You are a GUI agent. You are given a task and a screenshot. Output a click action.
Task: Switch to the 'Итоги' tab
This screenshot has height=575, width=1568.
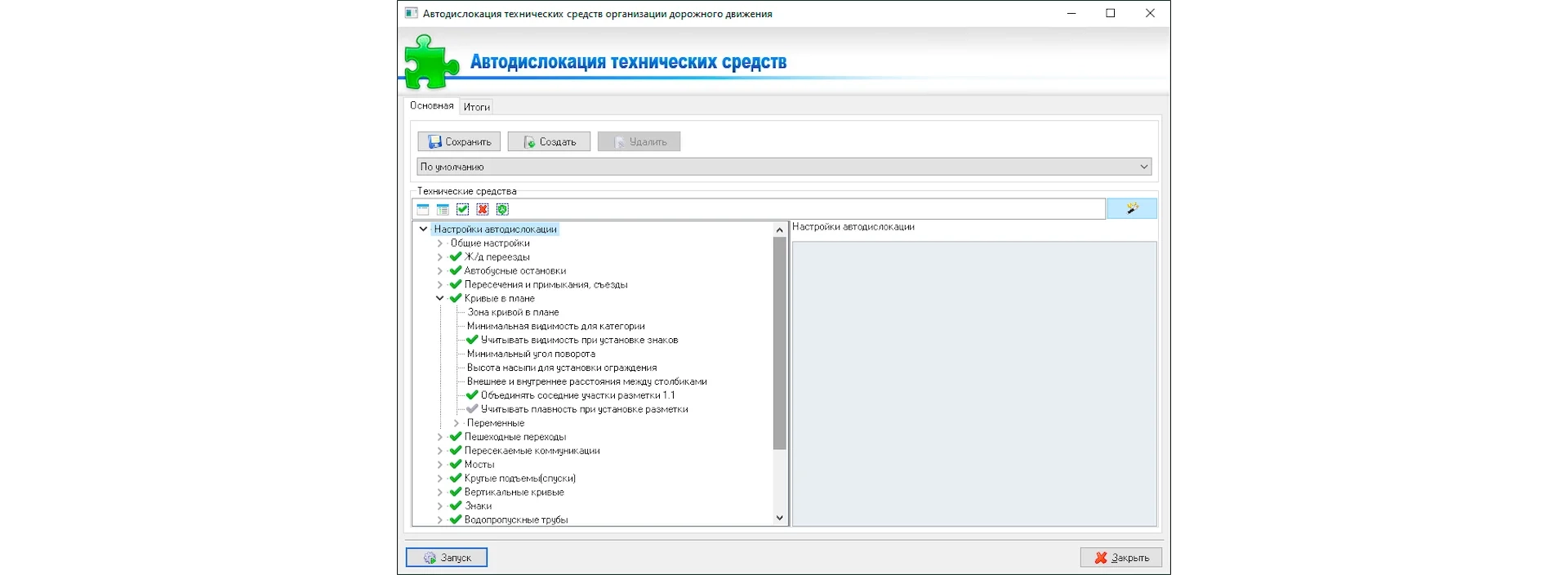pyautogui.click(x=477, y=107)
